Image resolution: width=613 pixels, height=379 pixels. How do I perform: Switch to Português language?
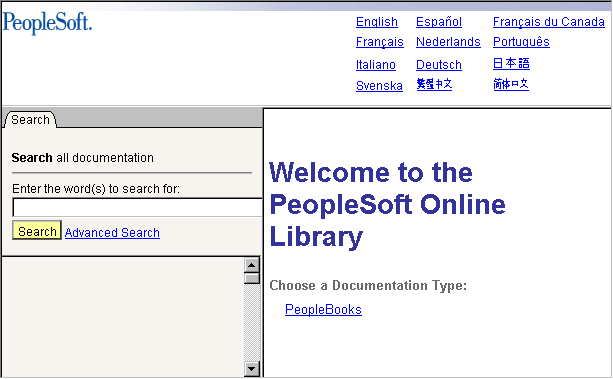click(x=521, y=41)
